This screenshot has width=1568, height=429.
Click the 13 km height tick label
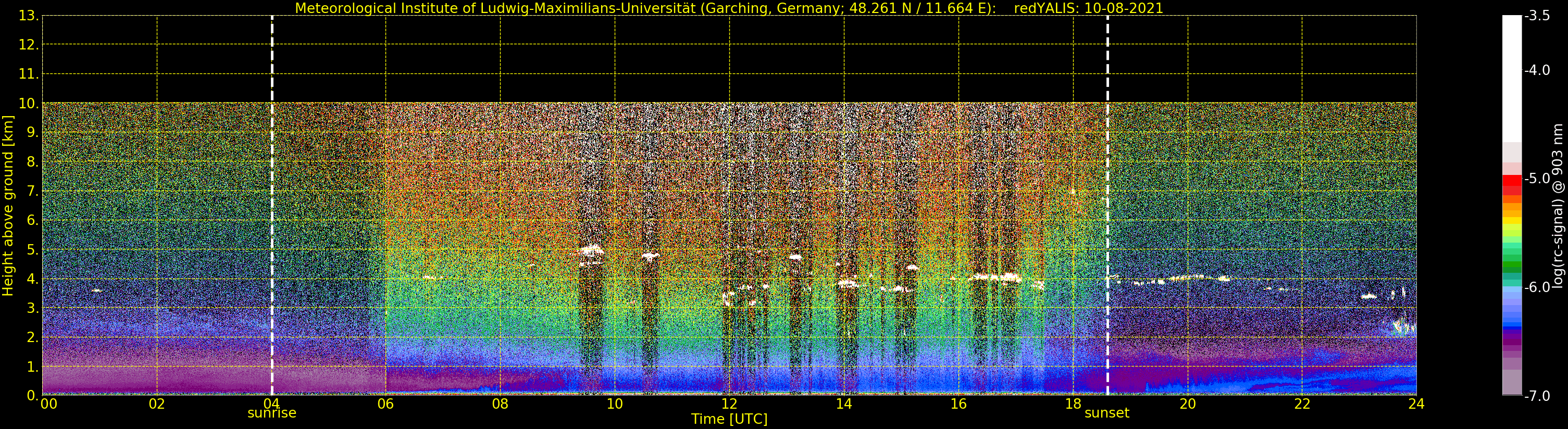tap(28, 16)
